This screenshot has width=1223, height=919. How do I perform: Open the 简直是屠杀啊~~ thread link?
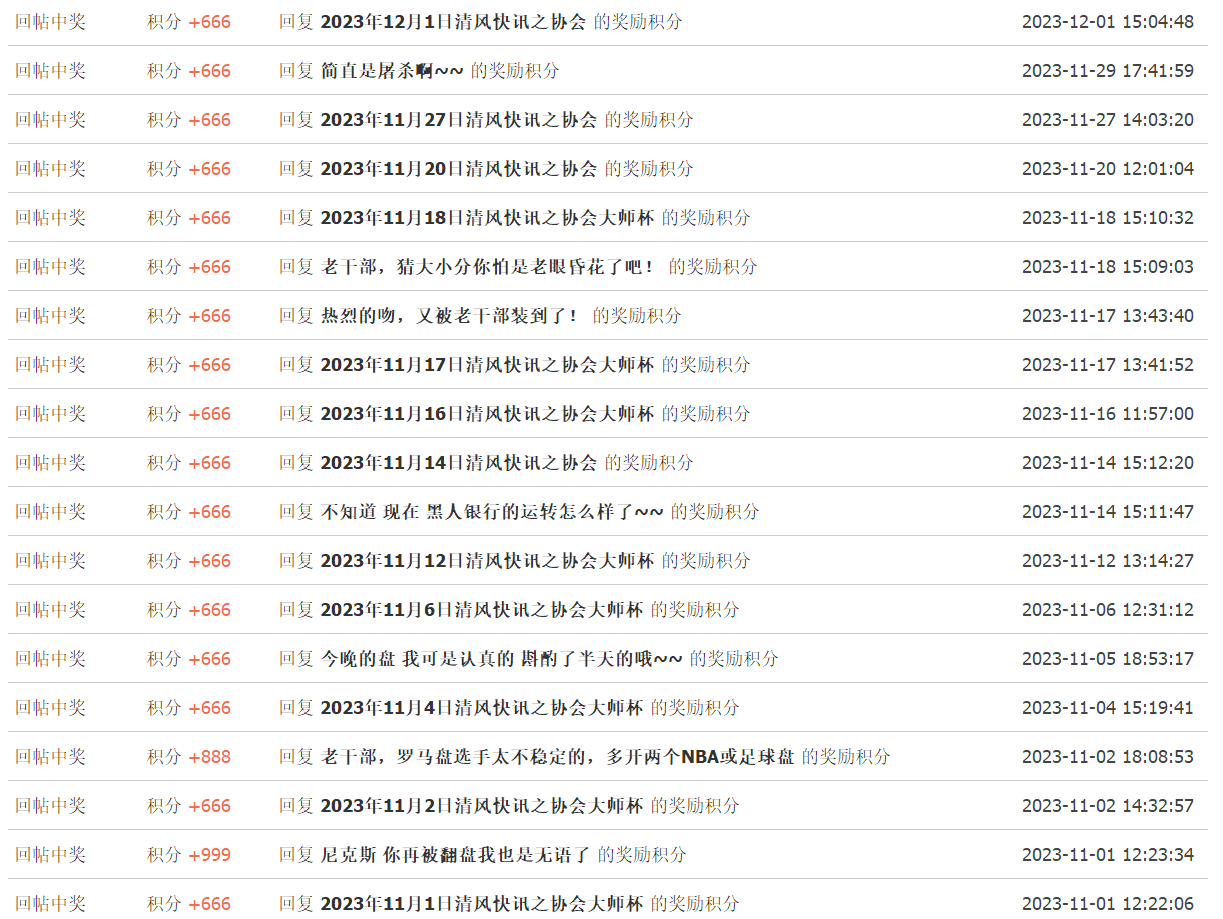coord(391,71)
